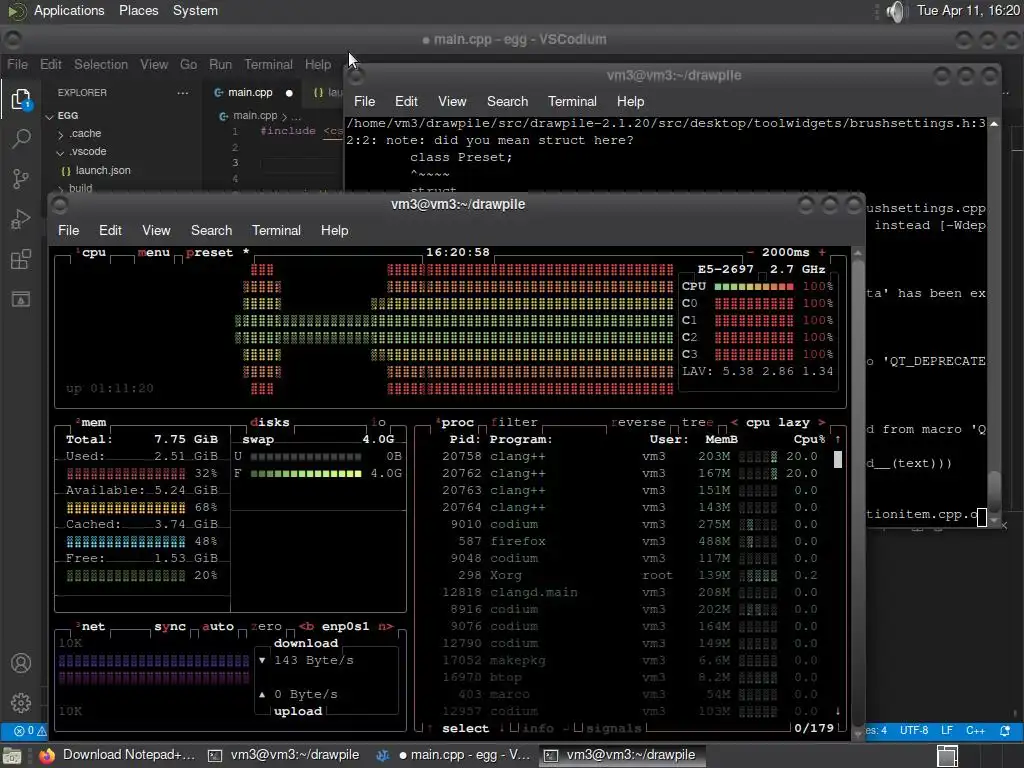Switch to Download Notepad++ taskbar window
The width and height of the screenshot is (1024, 768).
pyautogui.click(x=118, y=755)
